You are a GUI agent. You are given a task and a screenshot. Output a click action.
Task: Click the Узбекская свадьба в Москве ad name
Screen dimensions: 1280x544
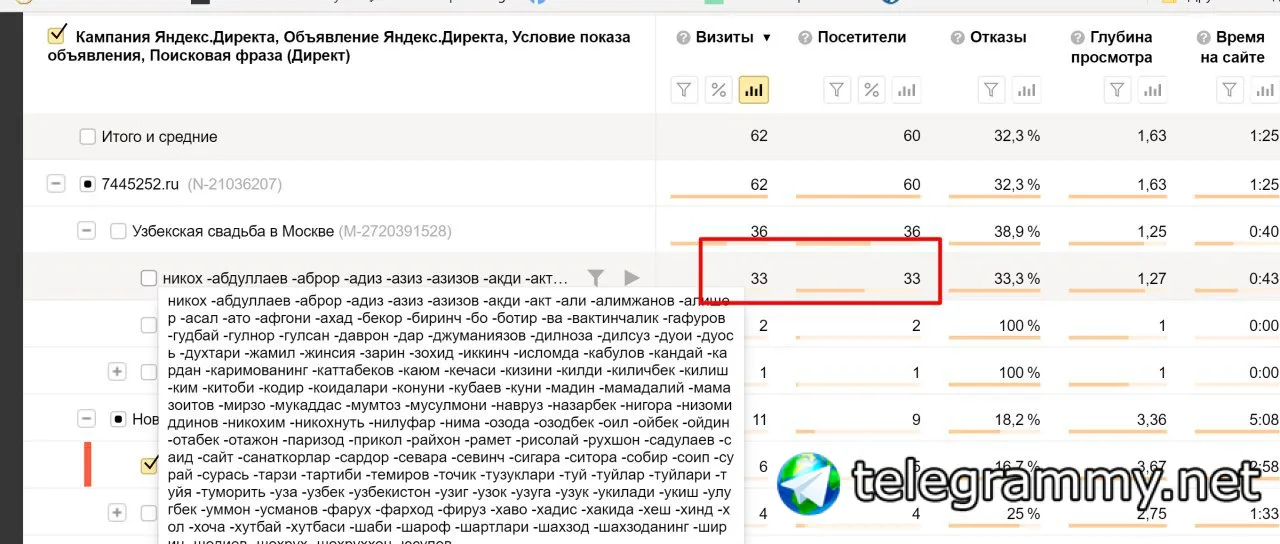[x=234, y=231]
